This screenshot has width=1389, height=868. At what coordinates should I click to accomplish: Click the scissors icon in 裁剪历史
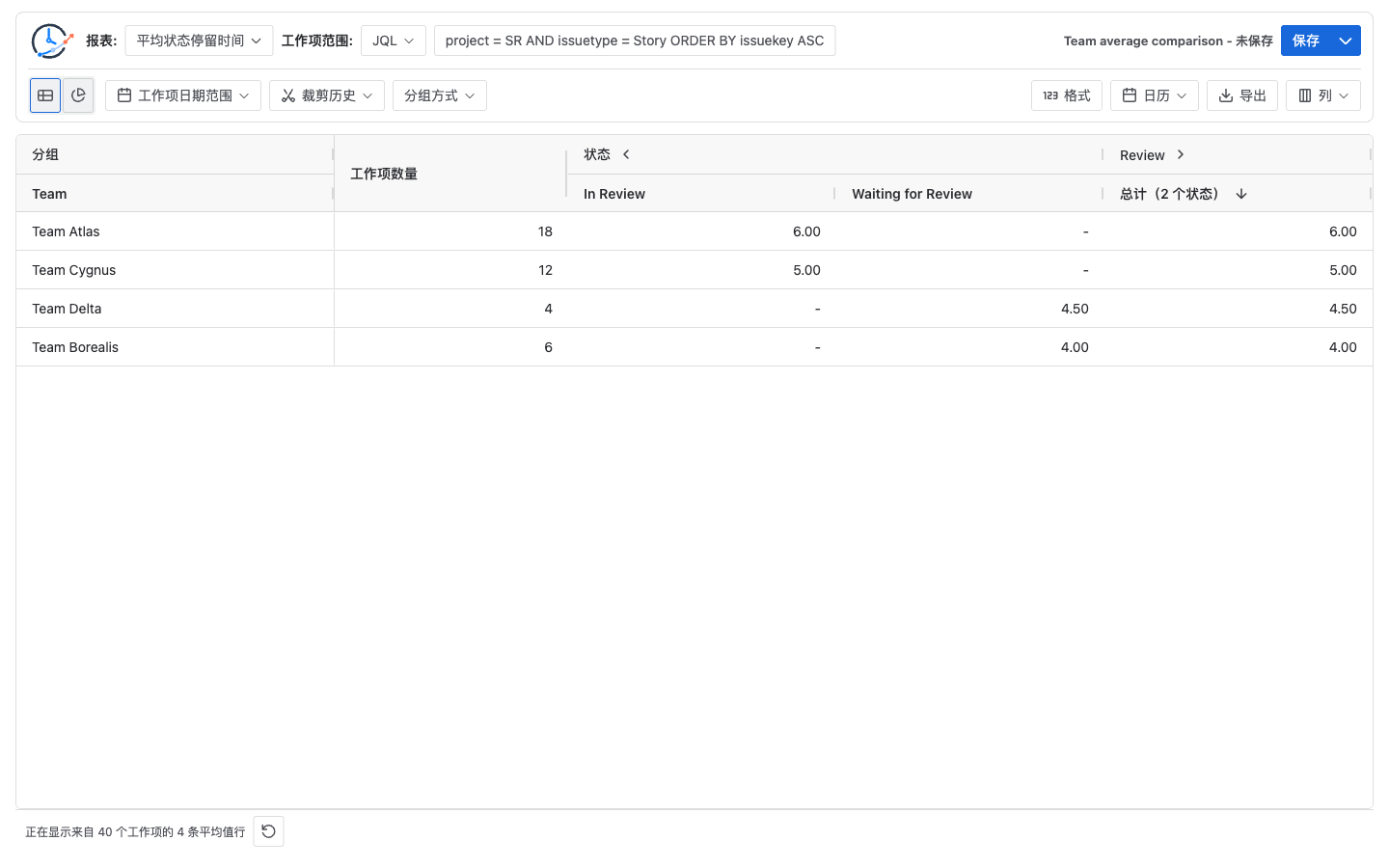(288, 95)
